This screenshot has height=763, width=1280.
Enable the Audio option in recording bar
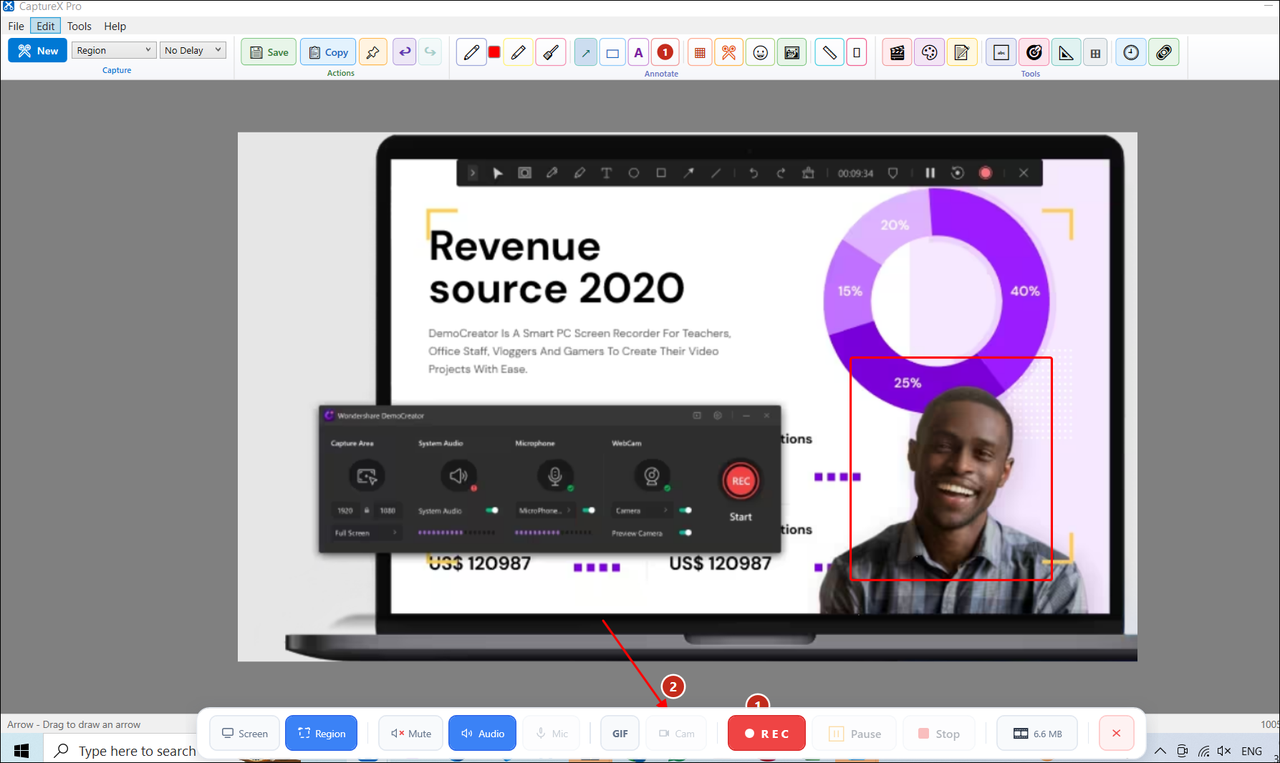482,733
